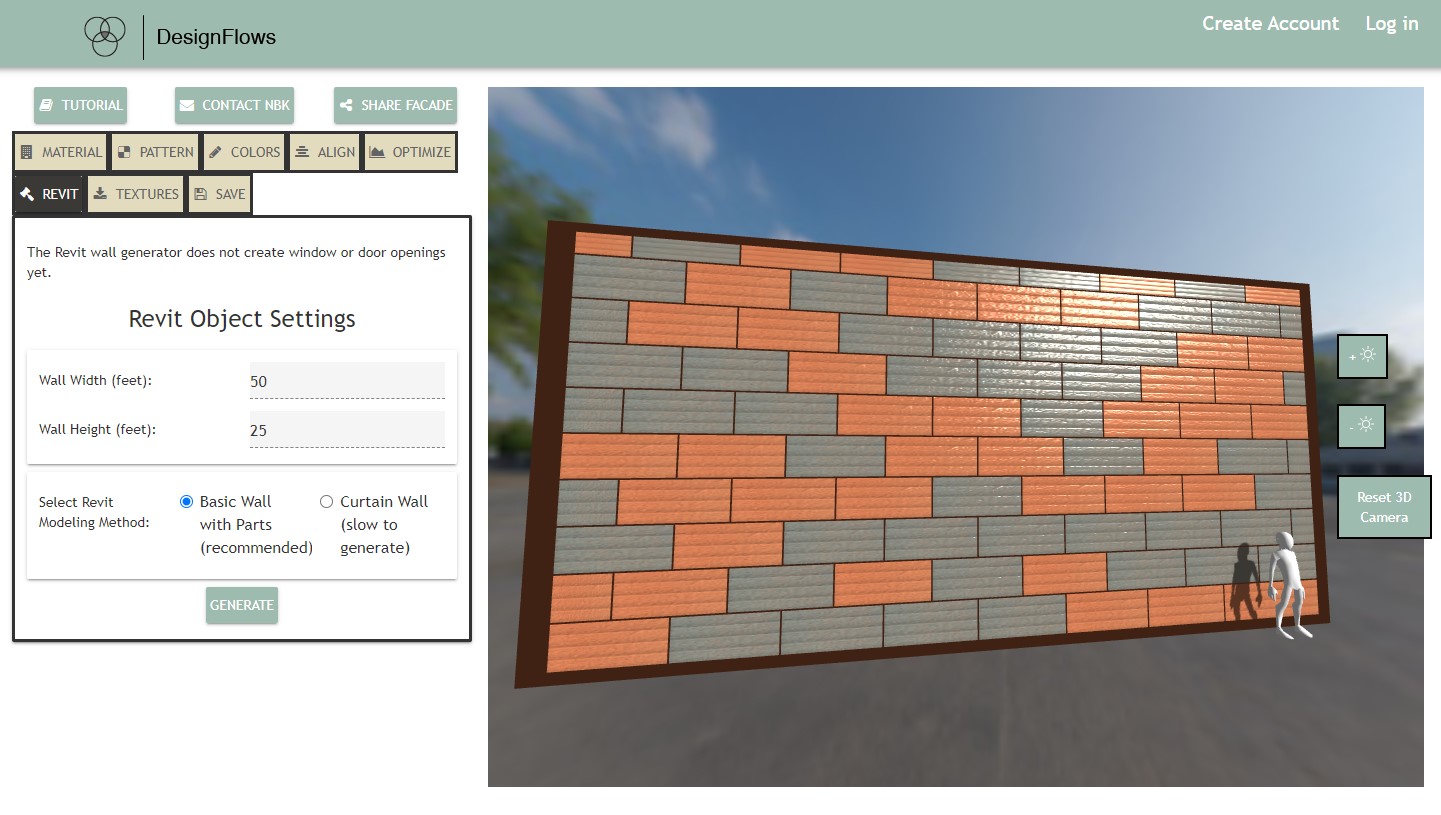The height and width of the screenshot is (815, 1441).
Task: Click the Create Account link
Action: (1270, 23)
